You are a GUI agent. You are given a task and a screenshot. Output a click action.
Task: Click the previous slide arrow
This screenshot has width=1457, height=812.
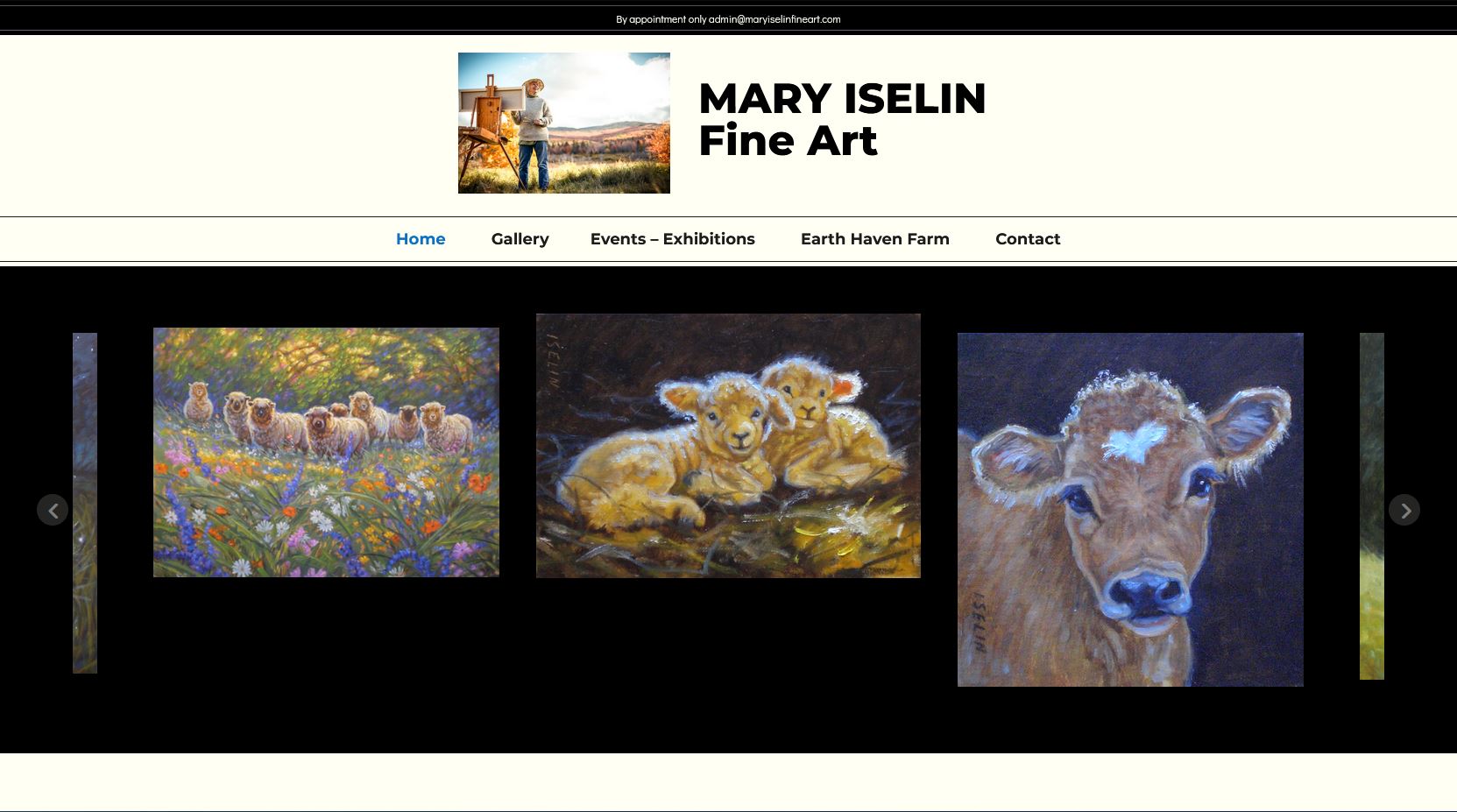coord(53,510)
